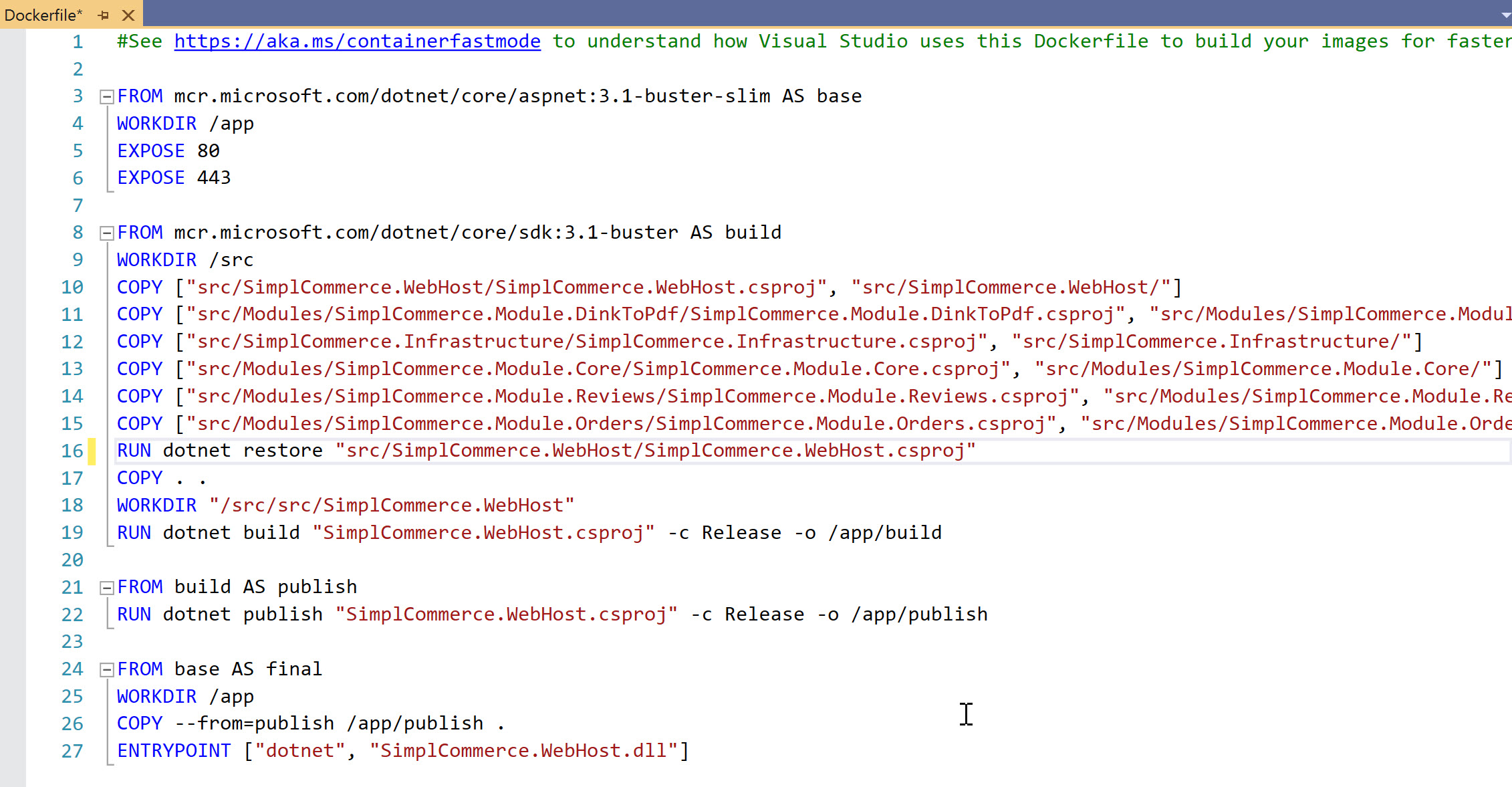Open the aka.ms/containerfastmode link
The height and width of the screenshot is (787, 1512).
[x=357, y=41]
